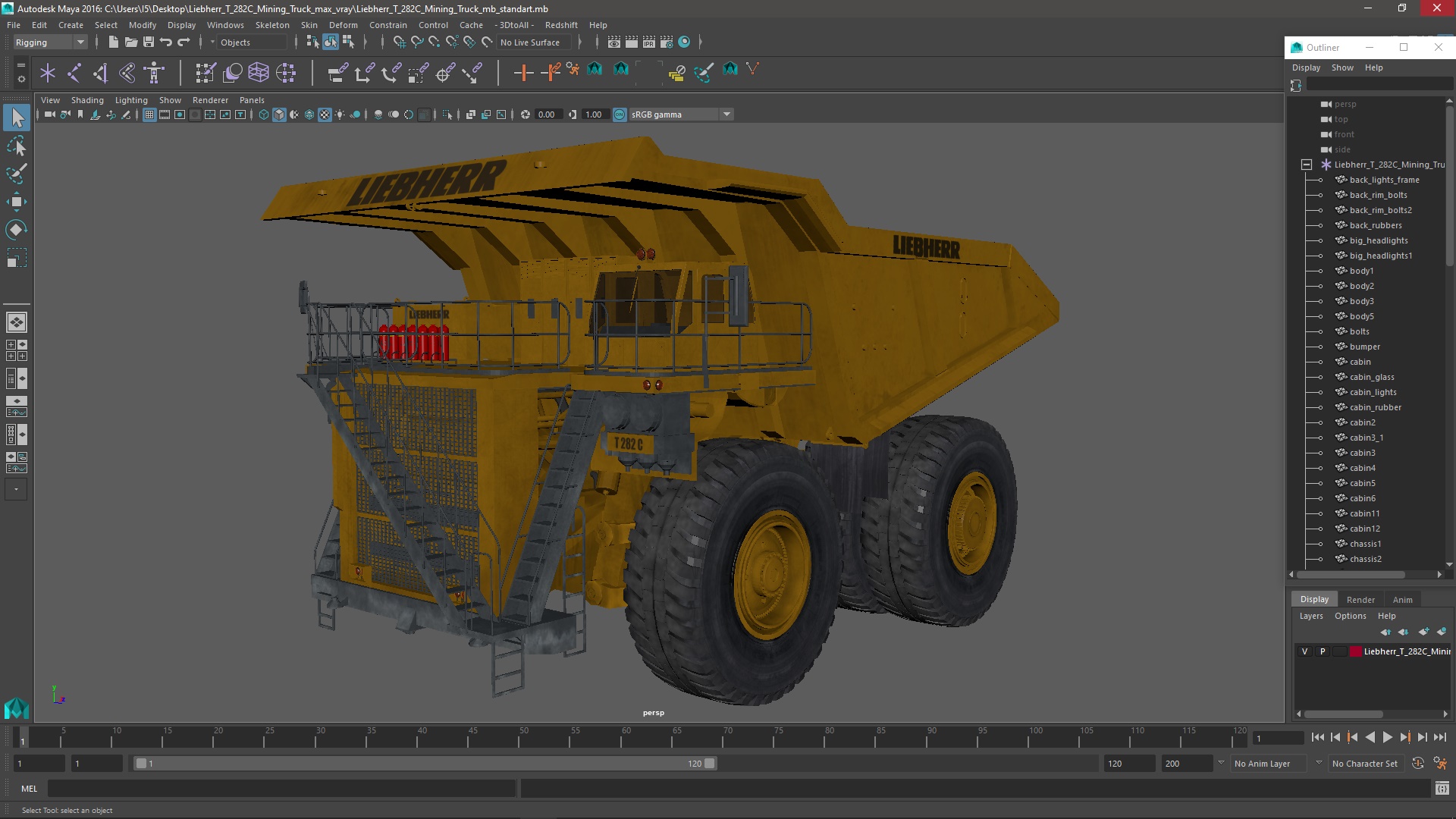This screenshot has width=1456, height=819.
Task: Click the Create Lattice shelf icon
Action: pos(259,73)
